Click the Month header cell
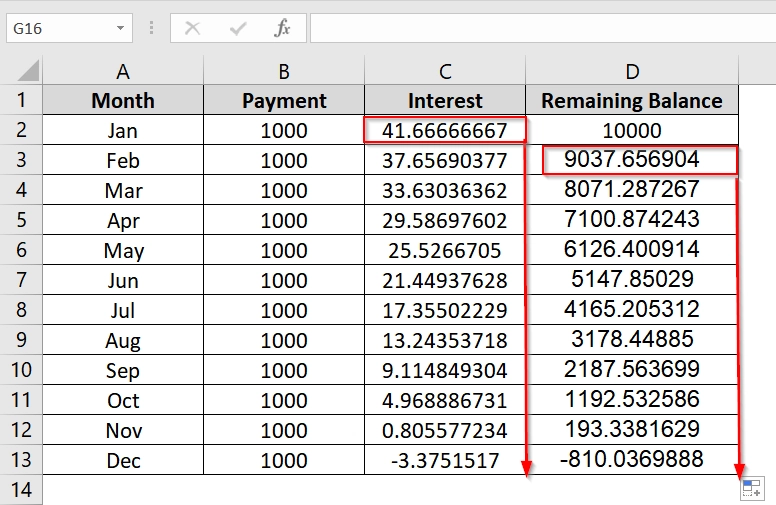This screenshot has height=505, width=776. 123,100
